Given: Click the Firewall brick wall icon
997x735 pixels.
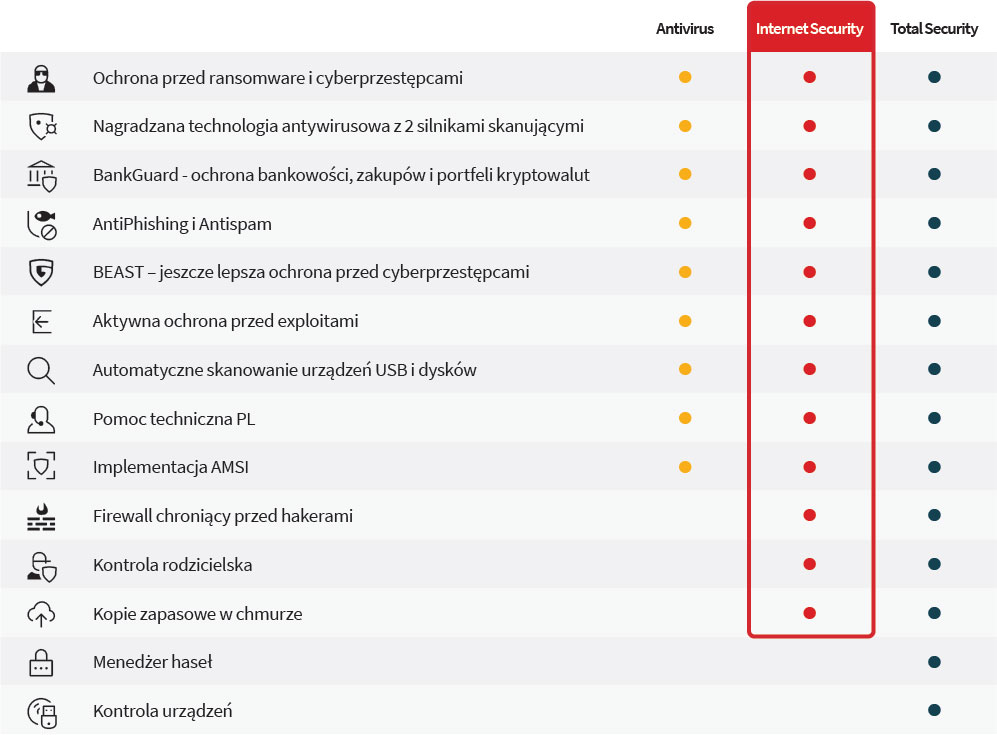Looking at the screenshot, I should [x=41, y=516].
